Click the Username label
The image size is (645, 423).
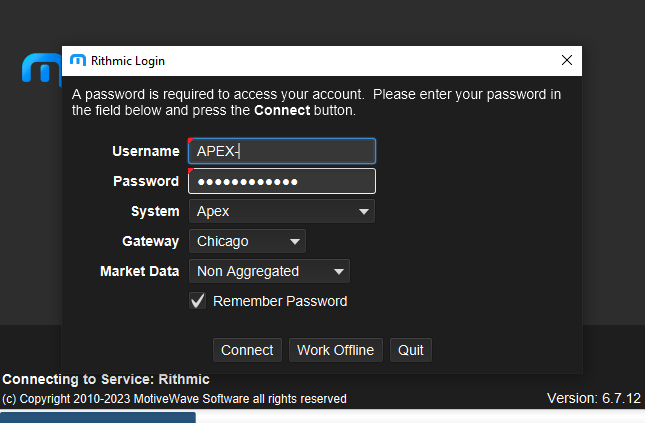click(146, 151)
